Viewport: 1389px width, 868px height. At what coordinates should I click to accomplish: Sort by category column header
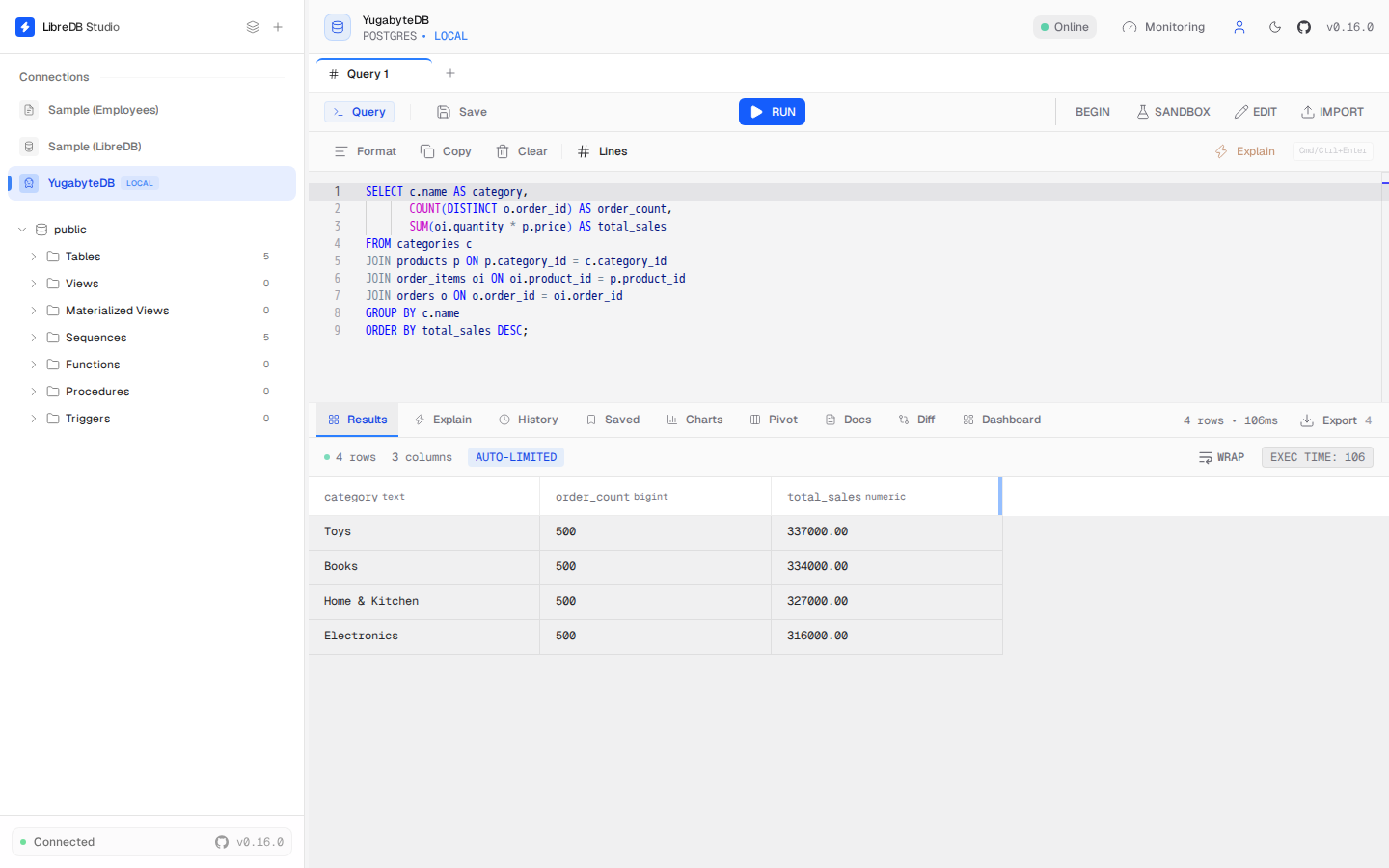(x=424, y=497)
